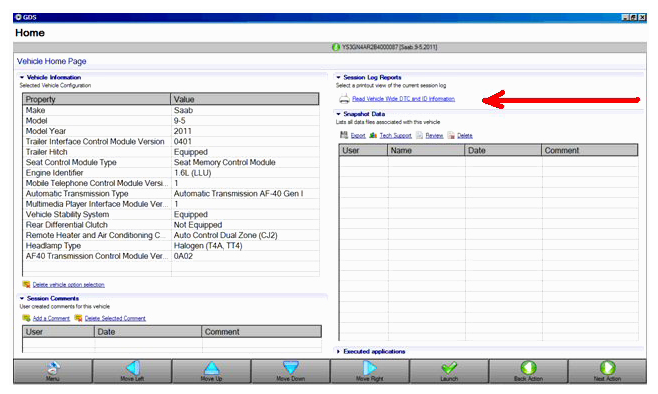The width and height of the screenshot is (658, 394).
Task: Collapse the Session Log Reports section
Action: click(x=338, y=77)
